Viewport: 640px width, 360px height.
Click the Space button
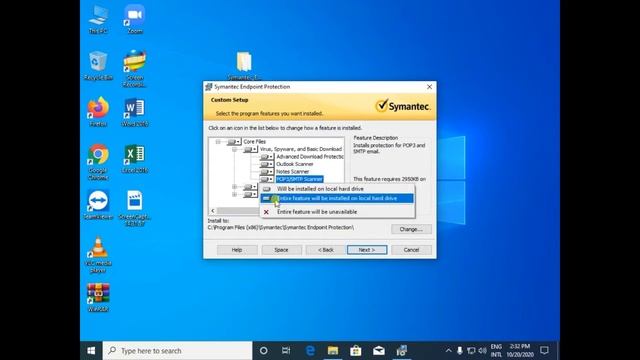(x=282, y=250)
